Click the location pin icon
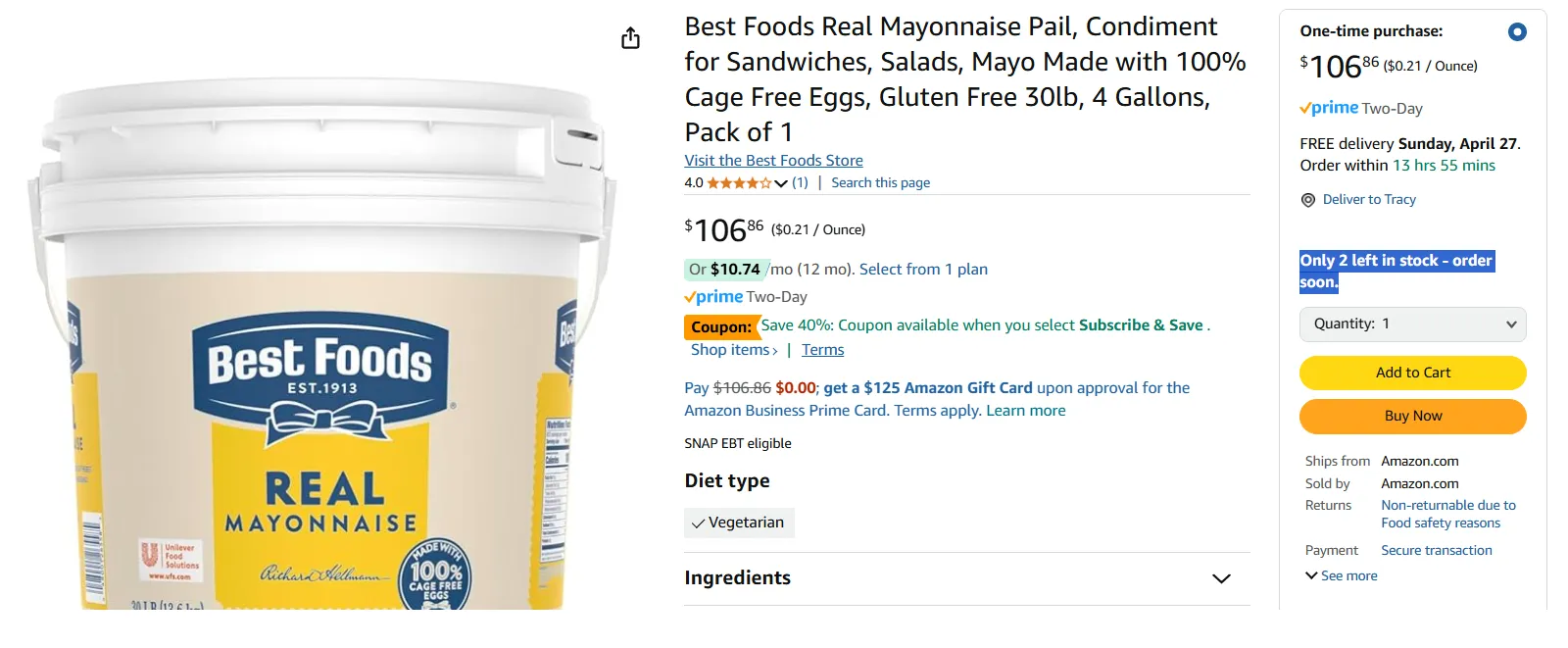The image size is (1568, 648). tap(1307, 200)
